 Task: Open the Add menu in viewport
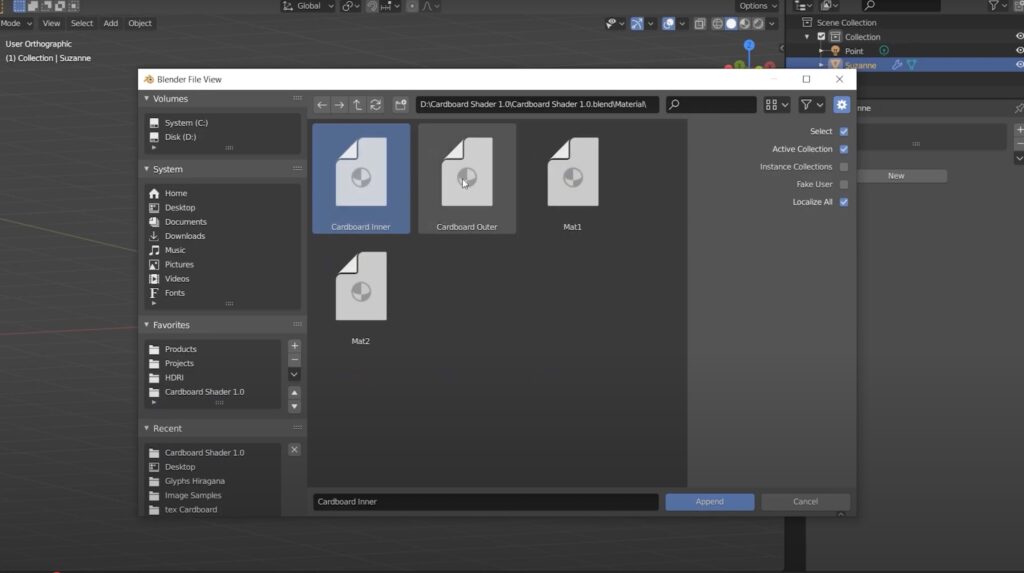(111, 23)
